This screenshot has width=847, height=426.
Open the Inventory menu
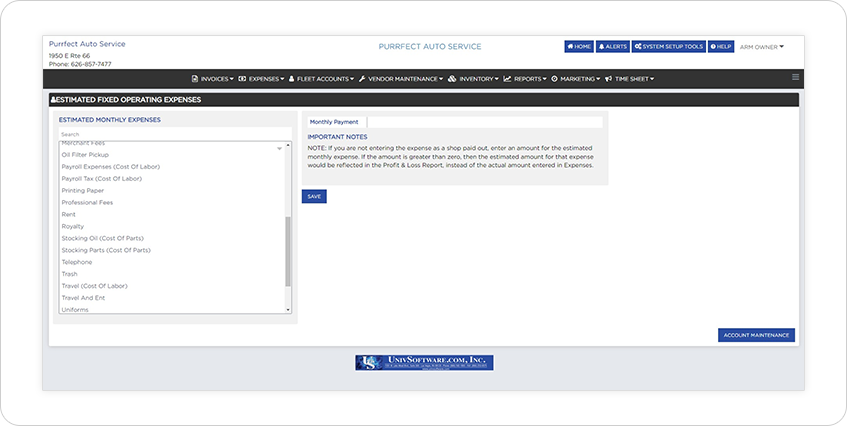click(x=473, y=79)
